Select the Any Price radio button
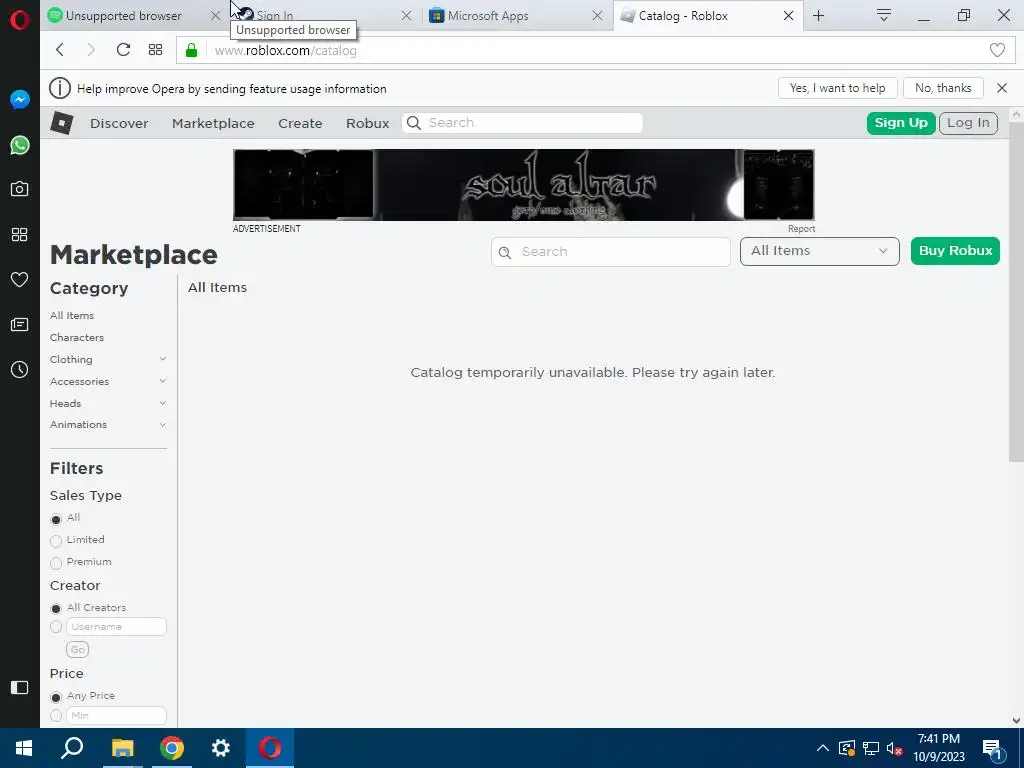 [x=56, y=697]
